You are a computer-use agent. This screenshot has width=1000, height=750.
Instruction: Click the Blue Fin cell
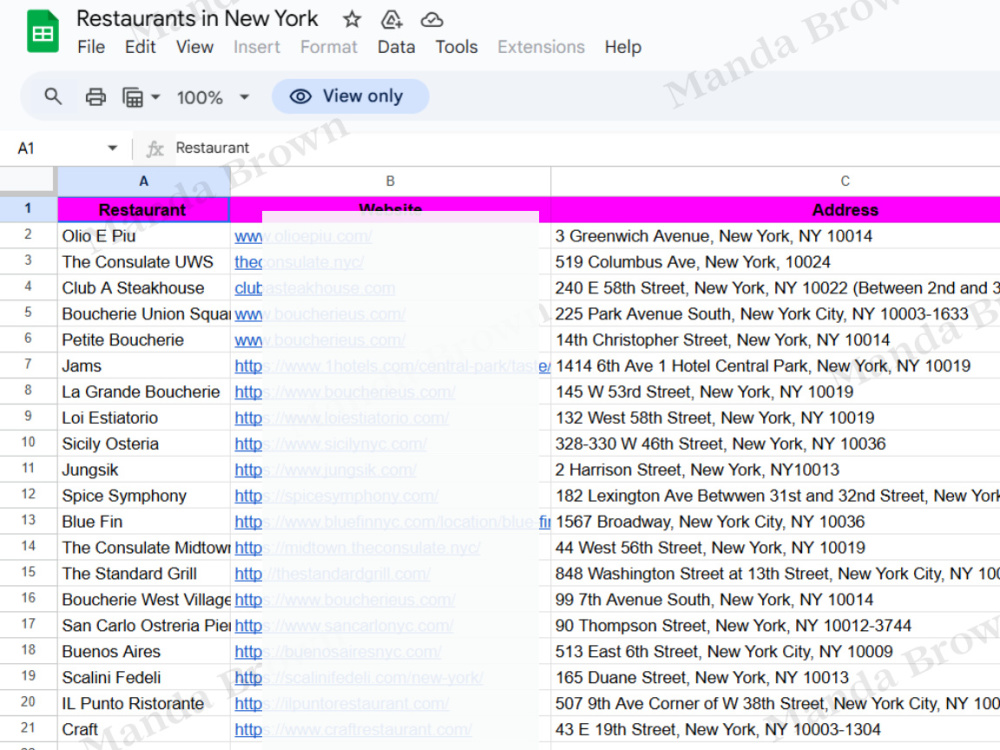(143, 522)
